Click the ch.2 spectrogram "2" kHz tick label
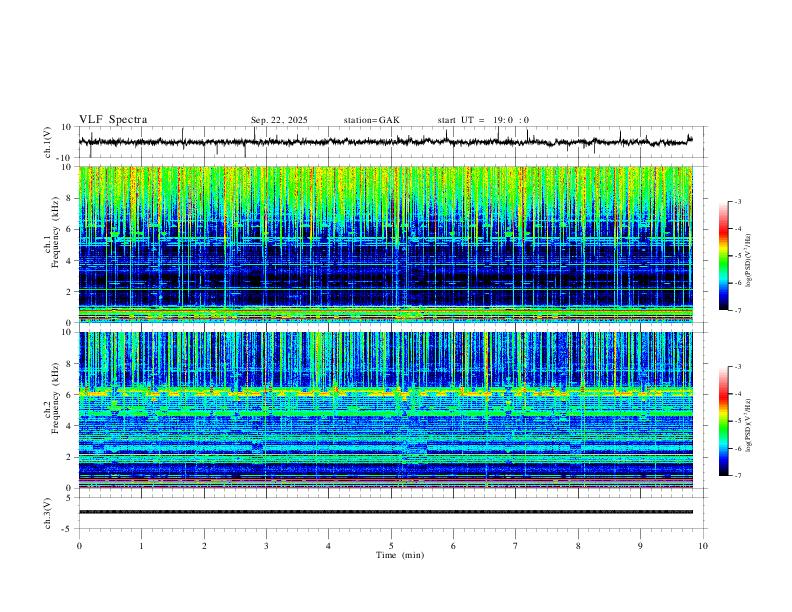Screen dimensions: 792x612 tap(69, 457)
